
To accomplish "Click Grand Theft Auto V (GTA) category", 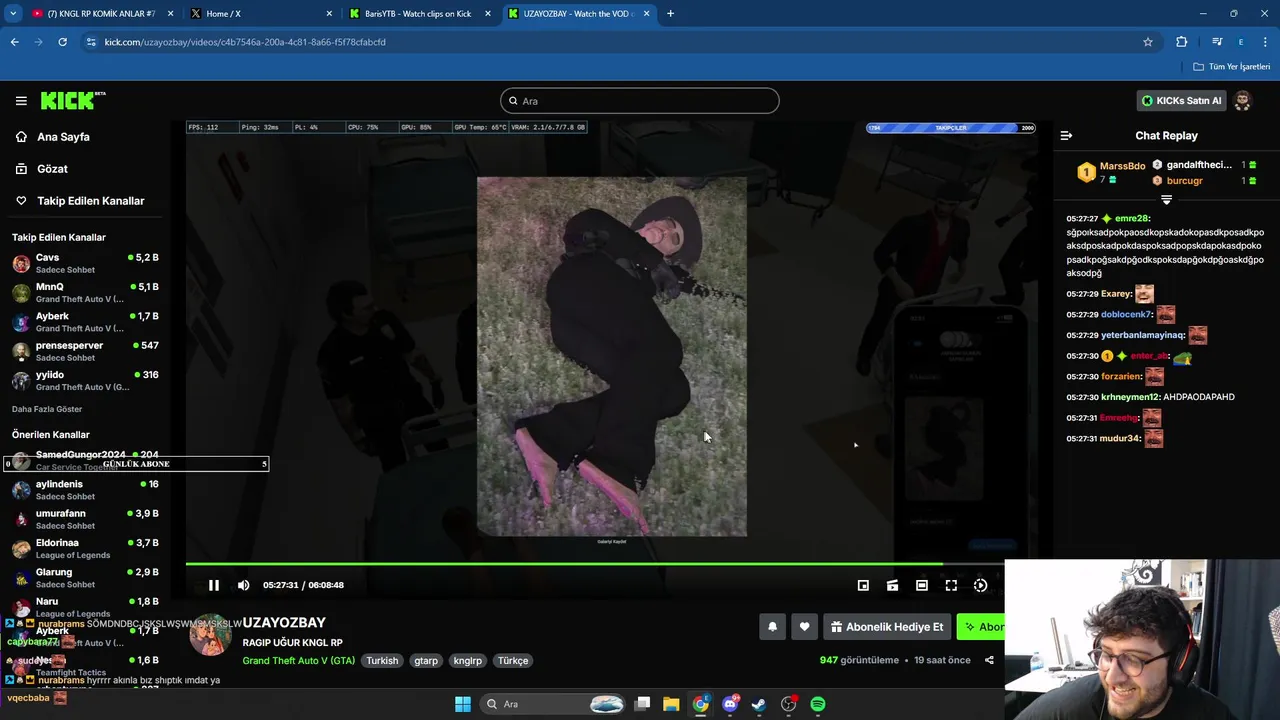I will coord(298,661).
